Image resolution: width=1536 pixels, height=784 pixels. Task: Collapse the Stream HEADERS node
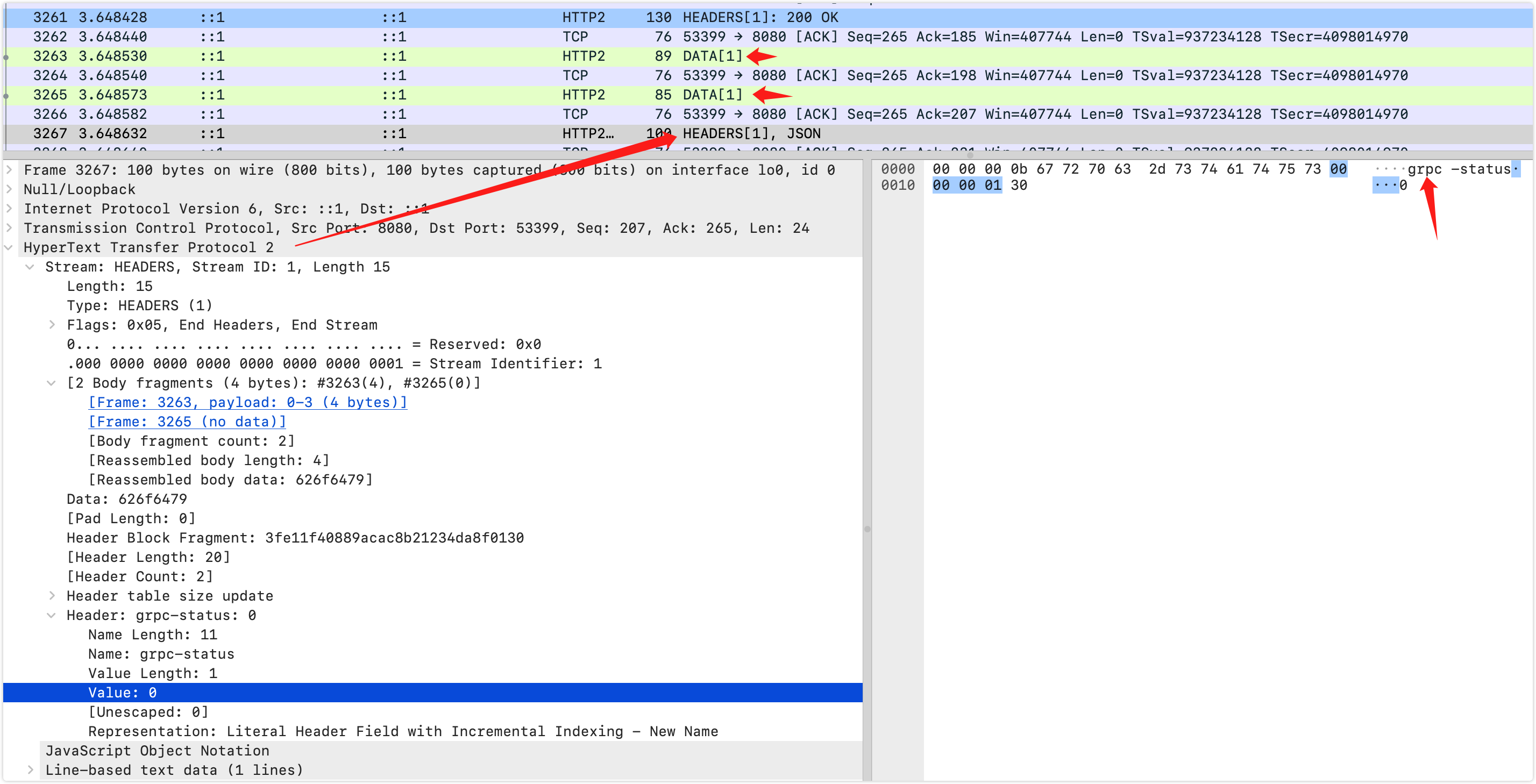pyautogui.click(x=30, y=267)
